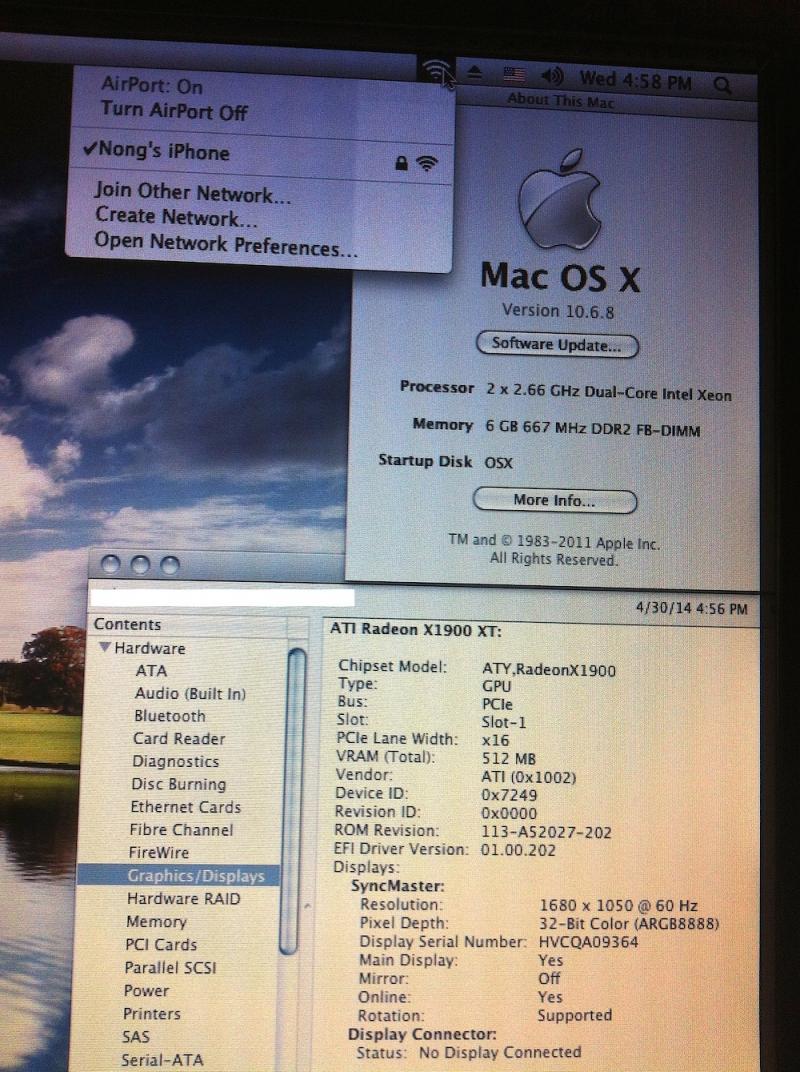
Task: Click the menu bar clock Wed 4:58 PM
Action: 636,80
